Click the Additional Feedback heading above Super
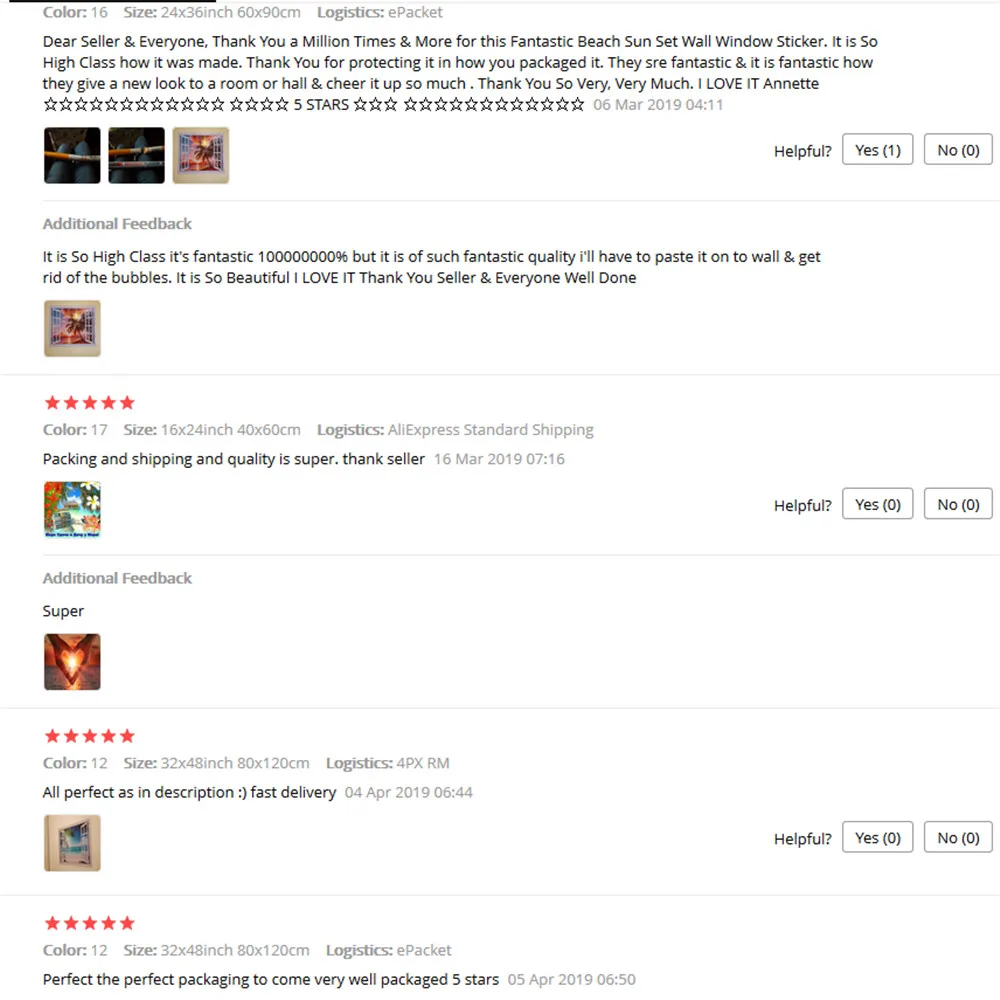Viewport: 1000px width, 1000px height. [117, 578]
